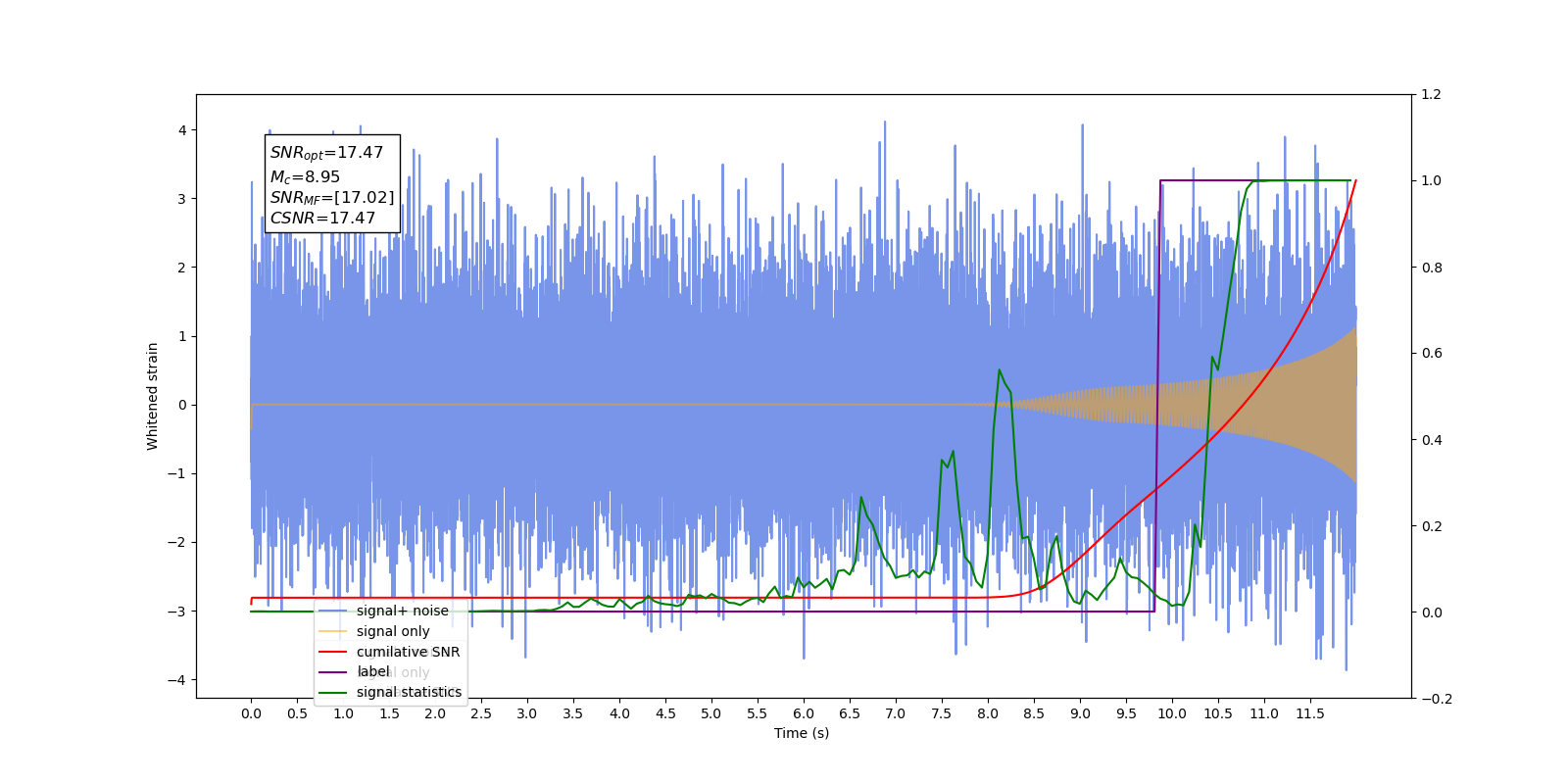This screenshot has width=1568, height=784.
Task: Click the 'Whitened strain' y-axis label
Action: (153, 396)
